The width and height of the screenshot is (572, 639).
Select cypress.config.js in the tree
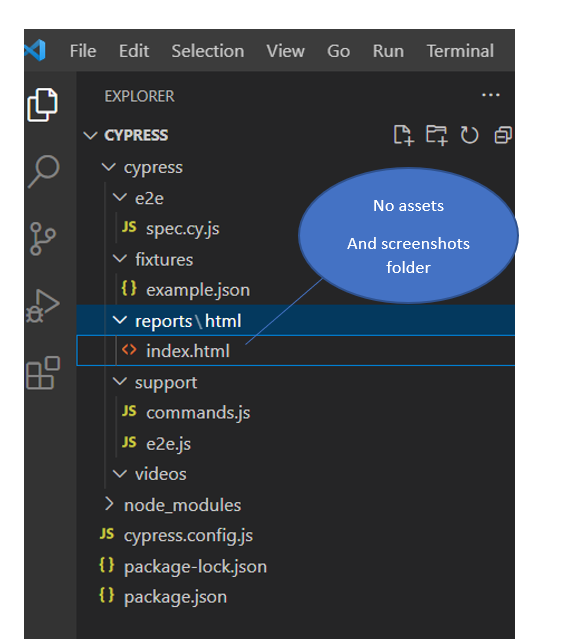click(188, 535)
